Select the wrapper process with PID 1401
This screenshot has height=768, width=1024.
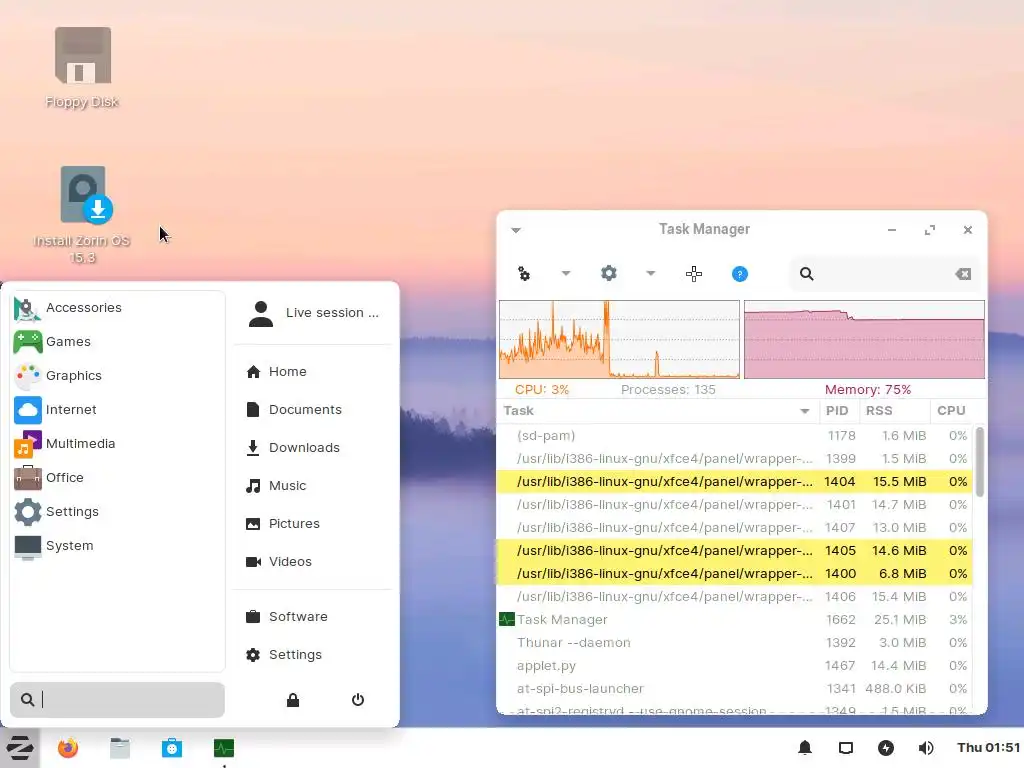(735, 504)
